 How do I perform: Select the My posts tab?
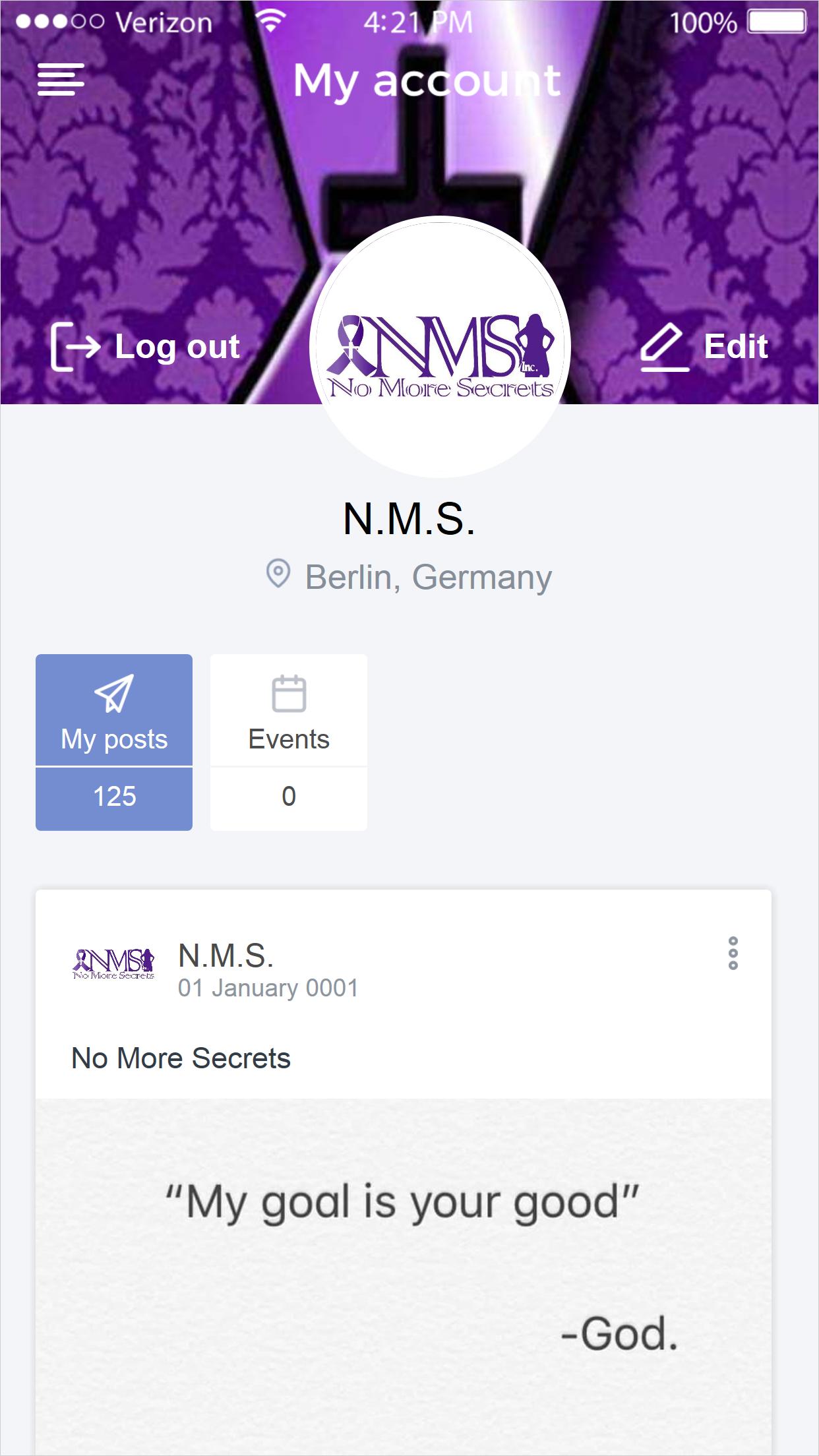pyautogui.click(x=114, y=710)
